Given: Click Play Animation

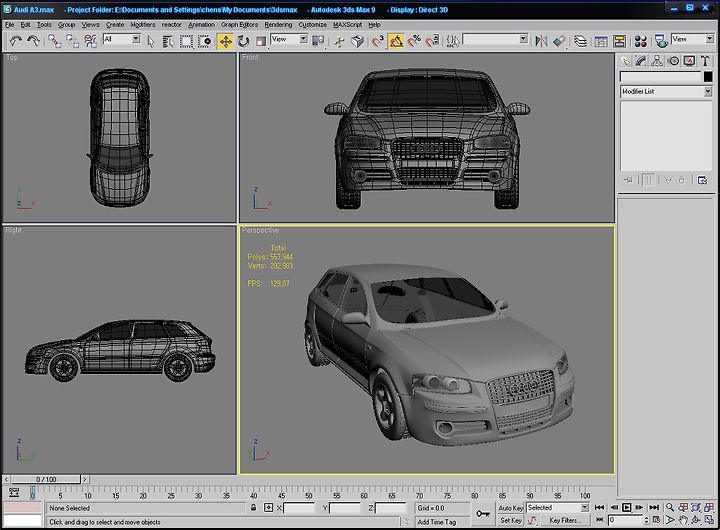Looking at the screenshot, I should 626,507.
